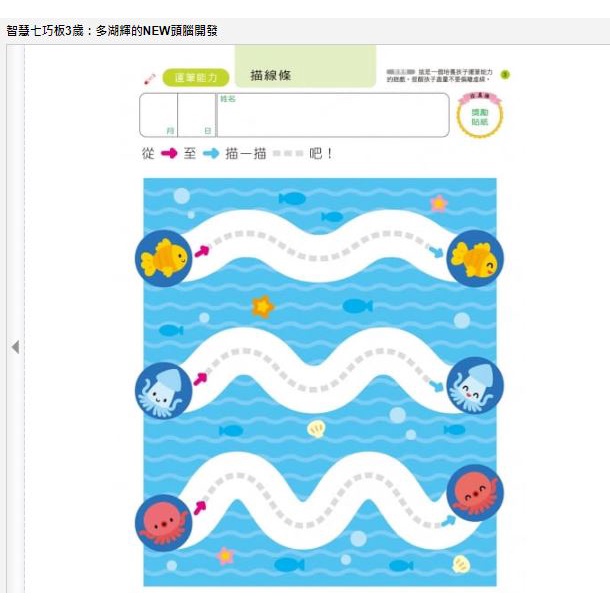610x610 pixels.
Task: Click the green 運筆能力 label
Action: point(196,77)
